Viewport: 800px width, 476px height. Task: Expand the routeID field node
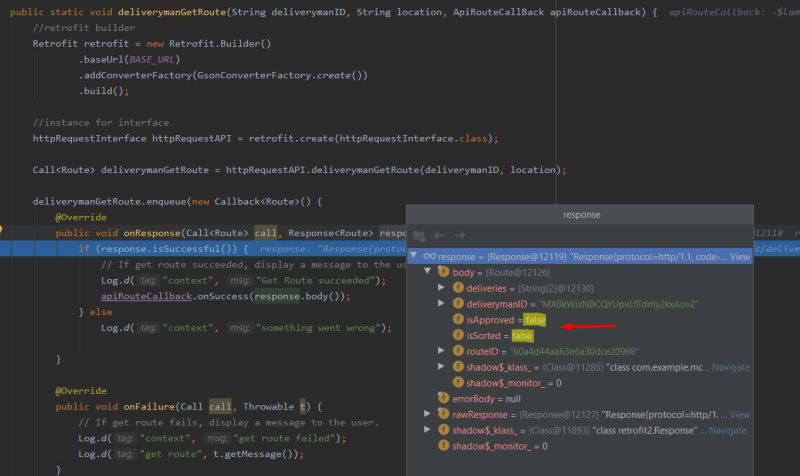441,350
